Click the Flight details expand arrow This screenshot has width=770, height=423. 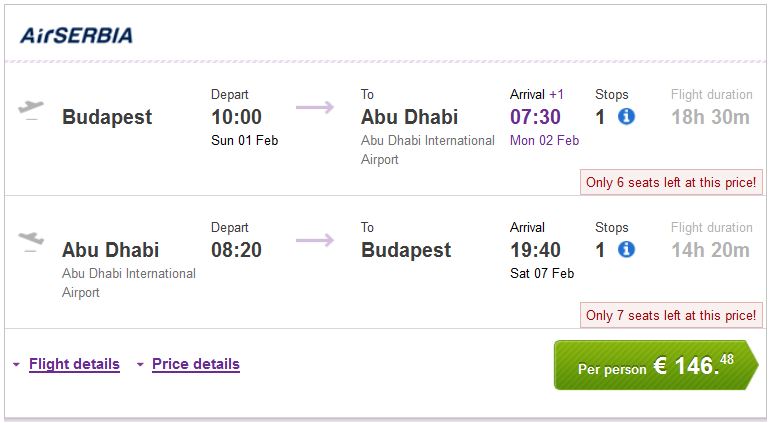click(16, 365)
